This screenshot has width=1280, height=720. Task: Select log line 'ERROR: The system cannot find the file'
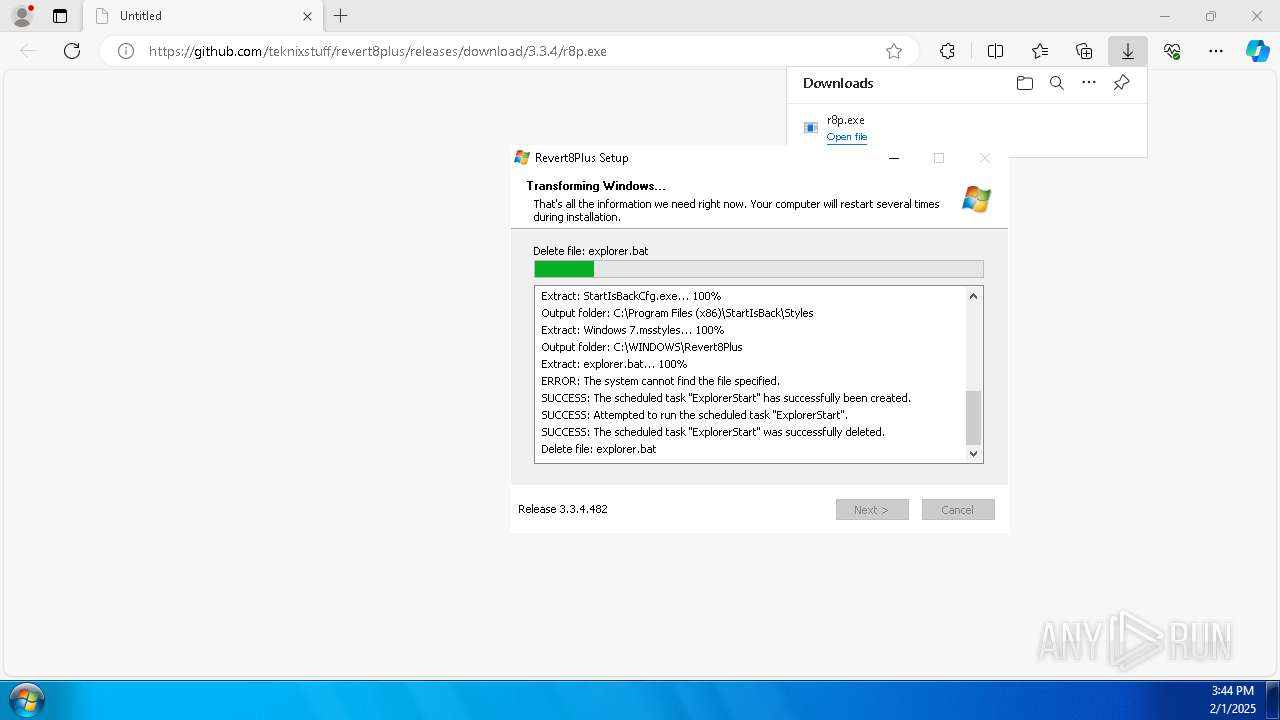click(x=660, y=381)
